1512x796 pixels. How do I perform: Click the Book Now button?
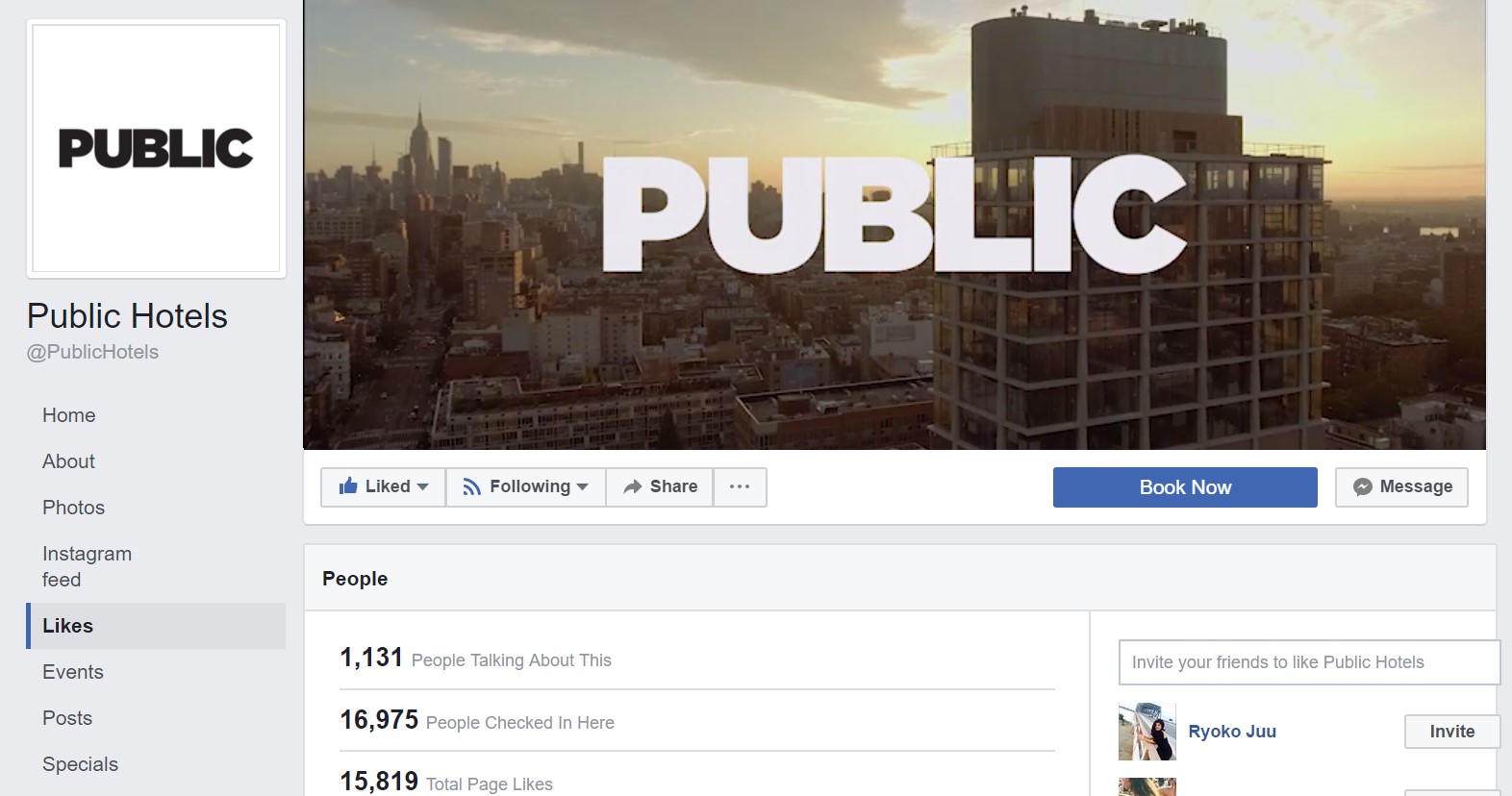click(1185, 487)
